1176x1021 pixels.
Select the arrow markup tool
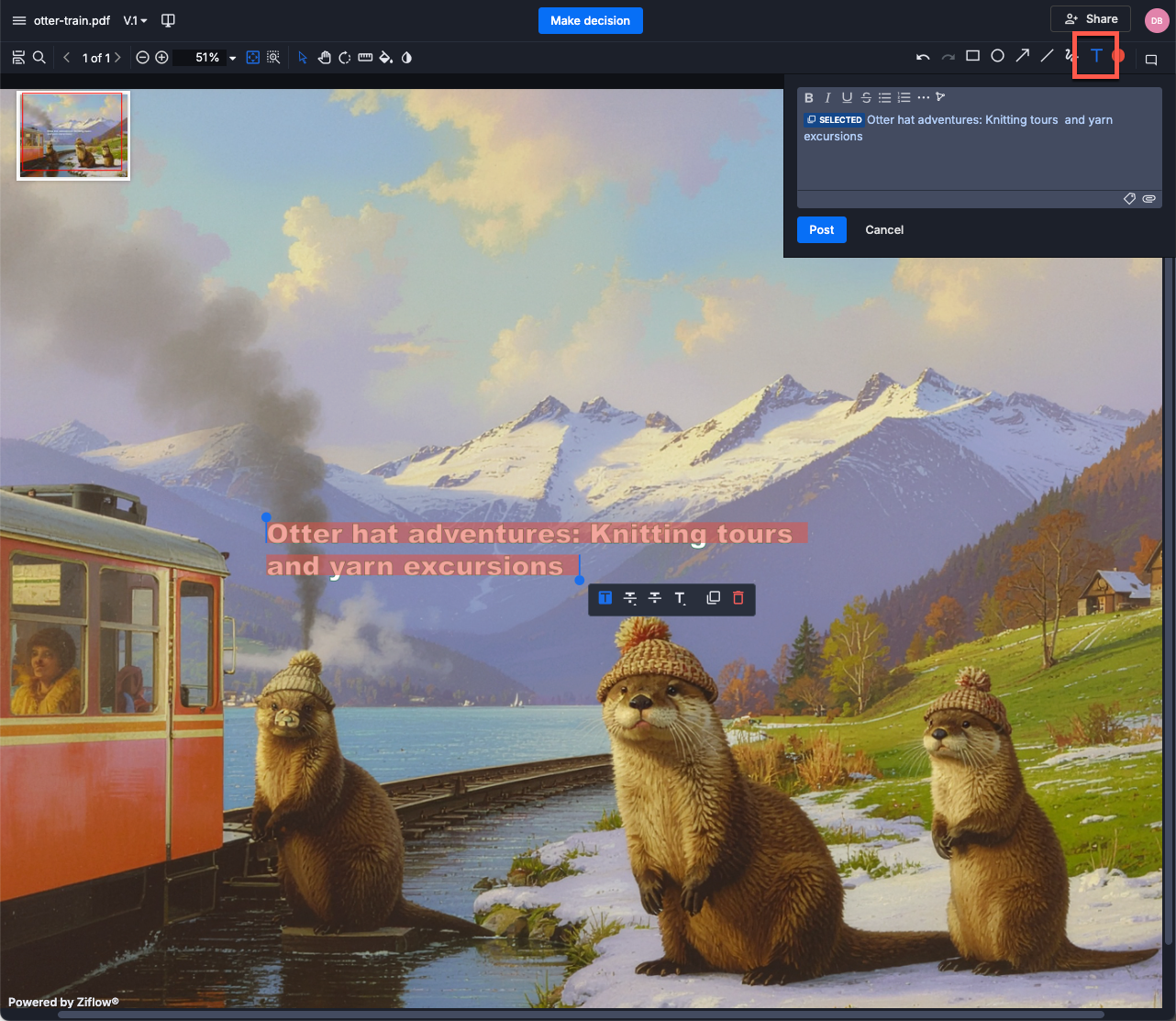pos(1022,57)
